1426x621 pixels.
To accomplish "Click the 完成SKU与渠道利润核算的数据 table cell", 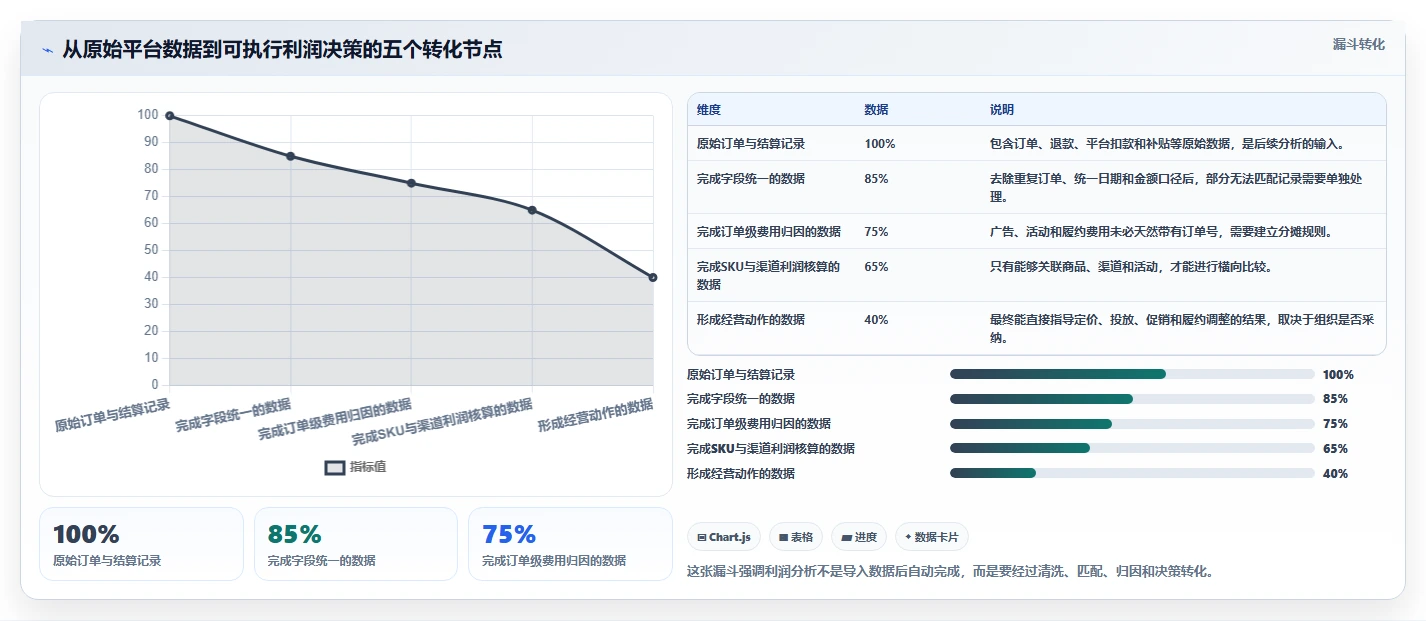I will pyautogui.click(x=769, y=276).
